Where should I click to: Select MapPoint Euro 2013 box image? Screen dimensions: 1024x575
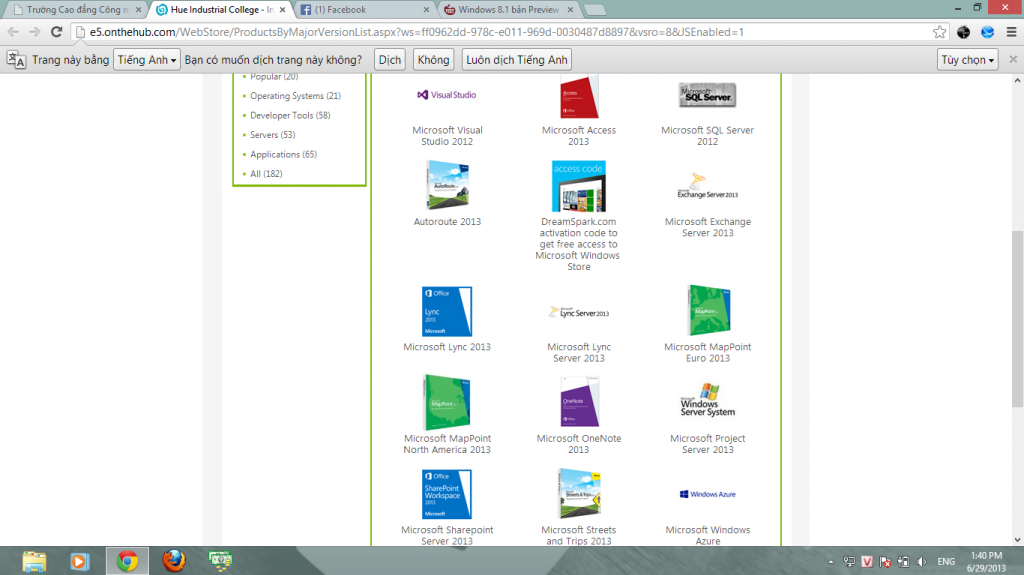[709, 310]
